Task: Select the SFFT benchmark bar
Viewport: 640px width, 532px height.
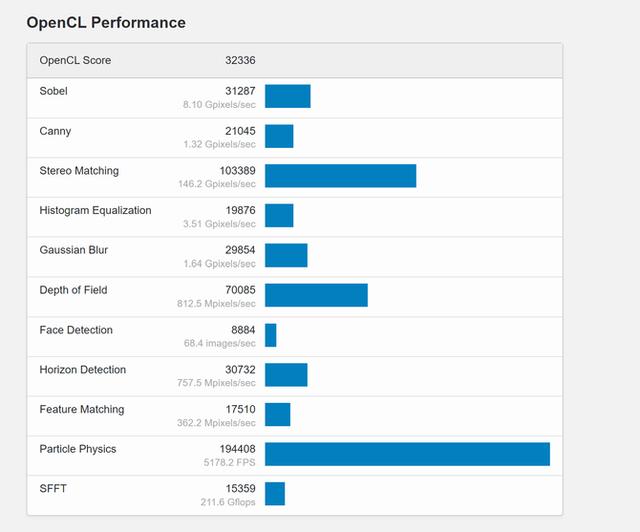Action: [x=275, y=494]
